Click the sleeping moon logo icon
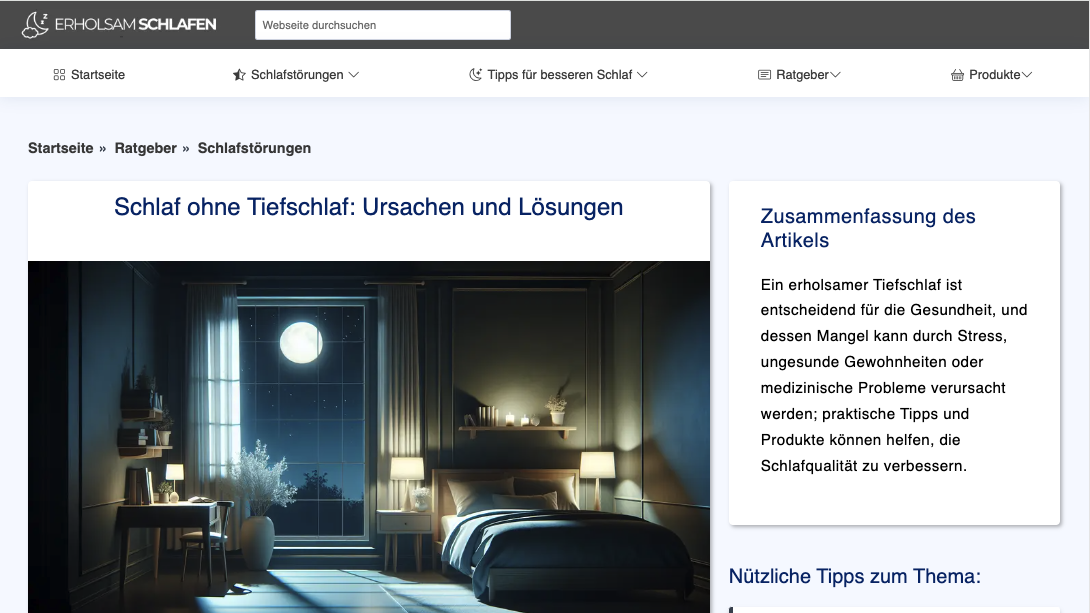 tap(35, 25)
